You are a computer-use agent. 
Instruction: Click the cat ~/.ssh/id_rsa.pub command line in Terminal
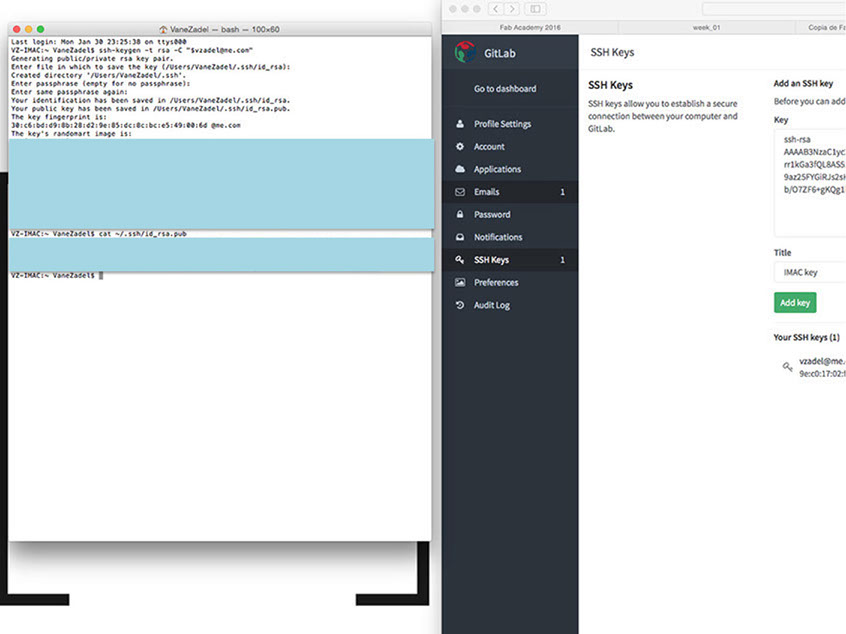point(99,234)
